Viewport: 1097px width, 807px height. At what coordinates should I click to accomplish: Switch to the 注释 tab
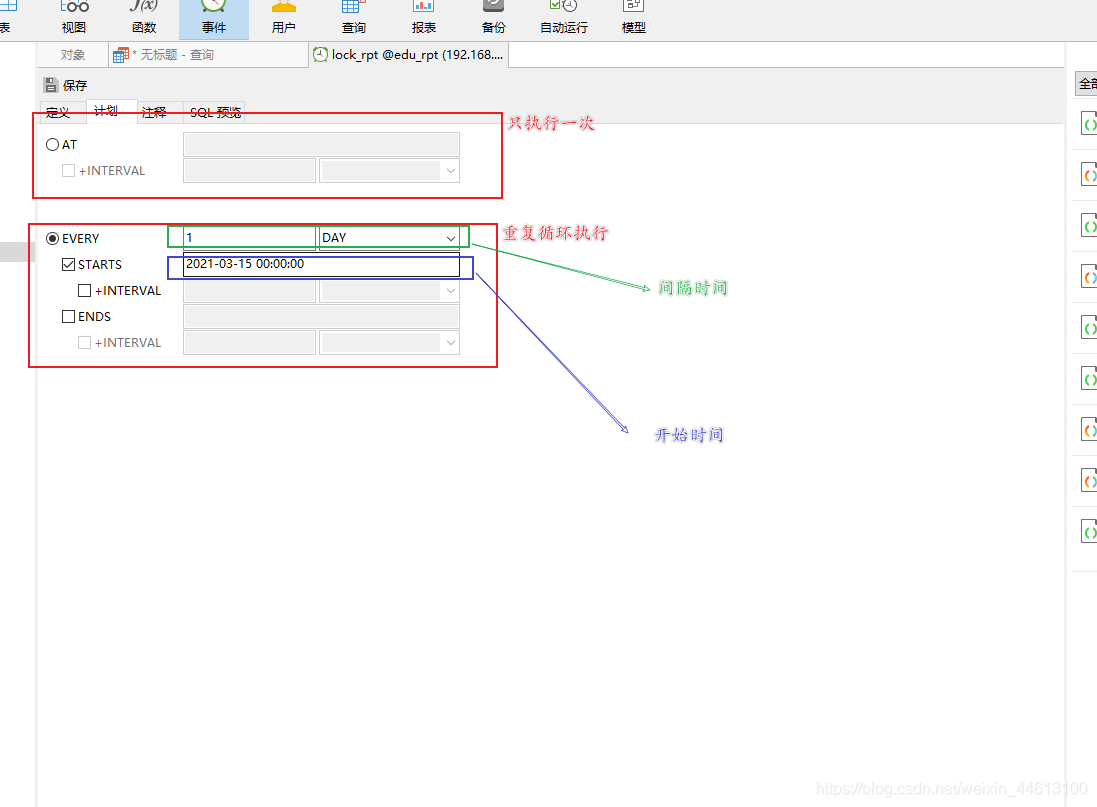pyautogui.click(x=154, y=113)
